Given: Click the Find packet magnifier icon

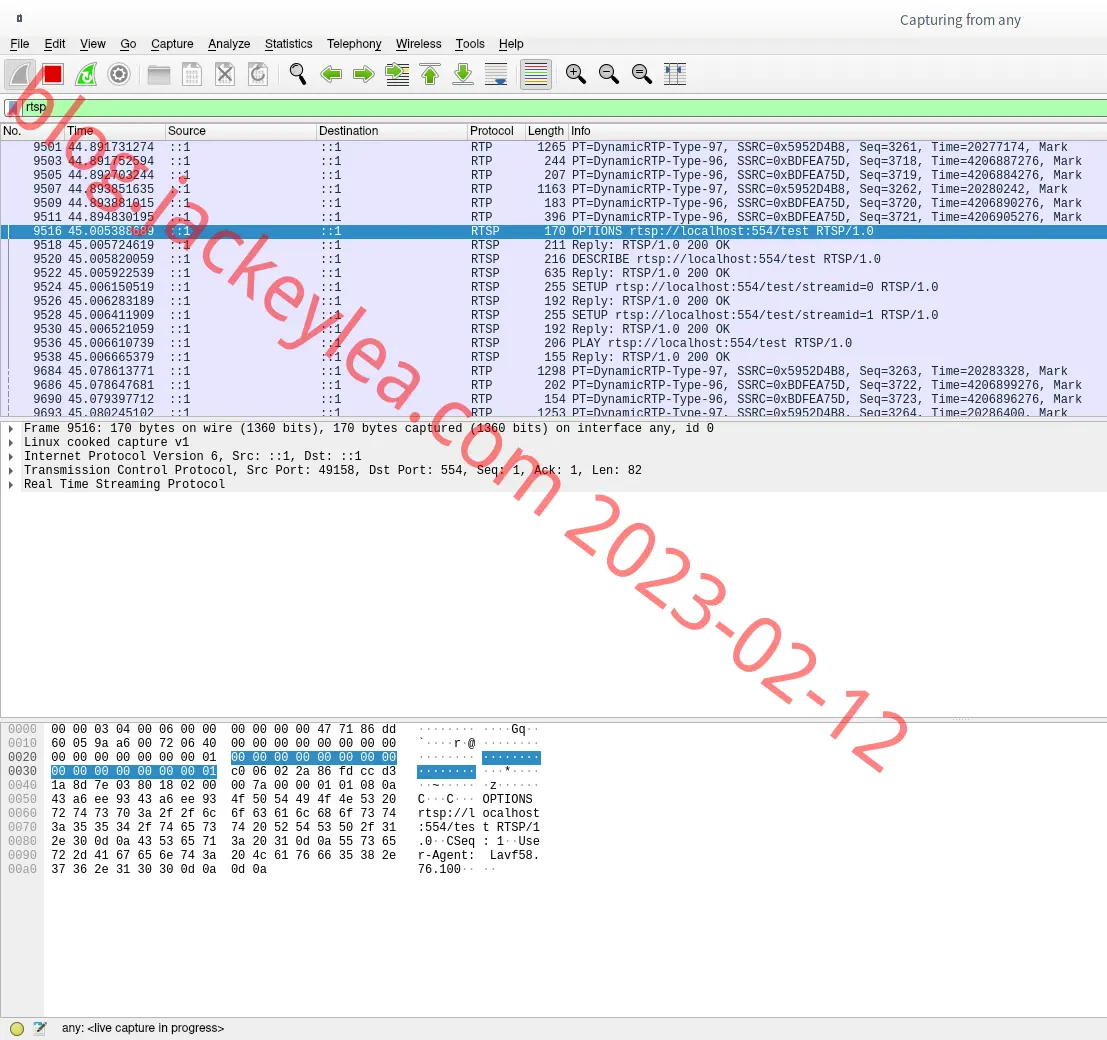Looking at the screenshot, I should pos(298,74).
